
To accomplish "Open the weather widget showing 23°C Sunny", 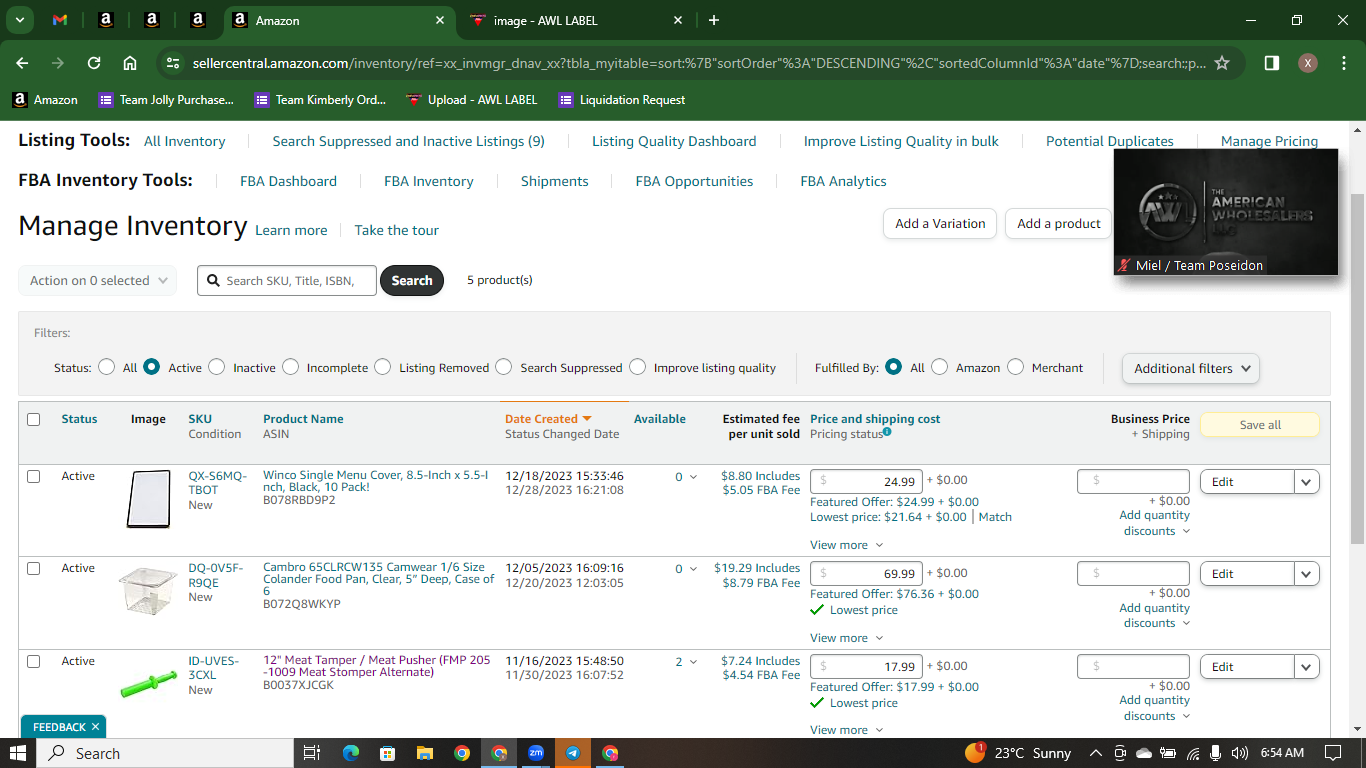I will (1018, 753).
